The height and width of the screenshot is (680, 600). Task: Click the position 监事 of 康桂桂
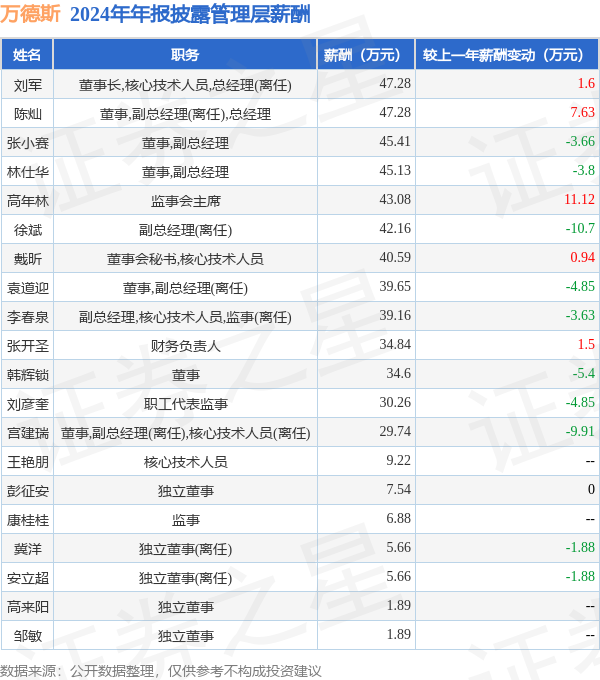185,520
